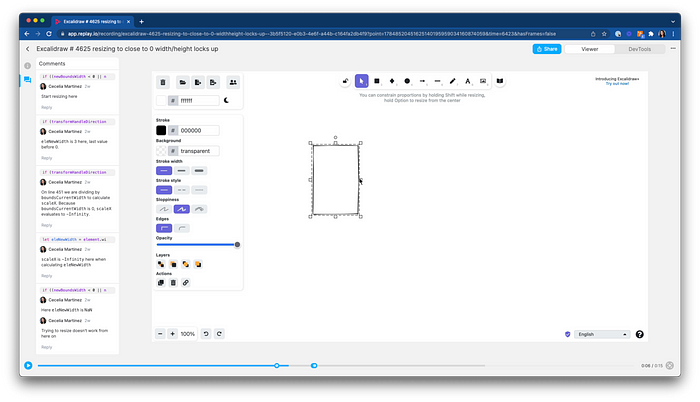Click the Send backward layer icon
Image resolution: width=700 pixels, height=402 pixels.
coord(173,264)
